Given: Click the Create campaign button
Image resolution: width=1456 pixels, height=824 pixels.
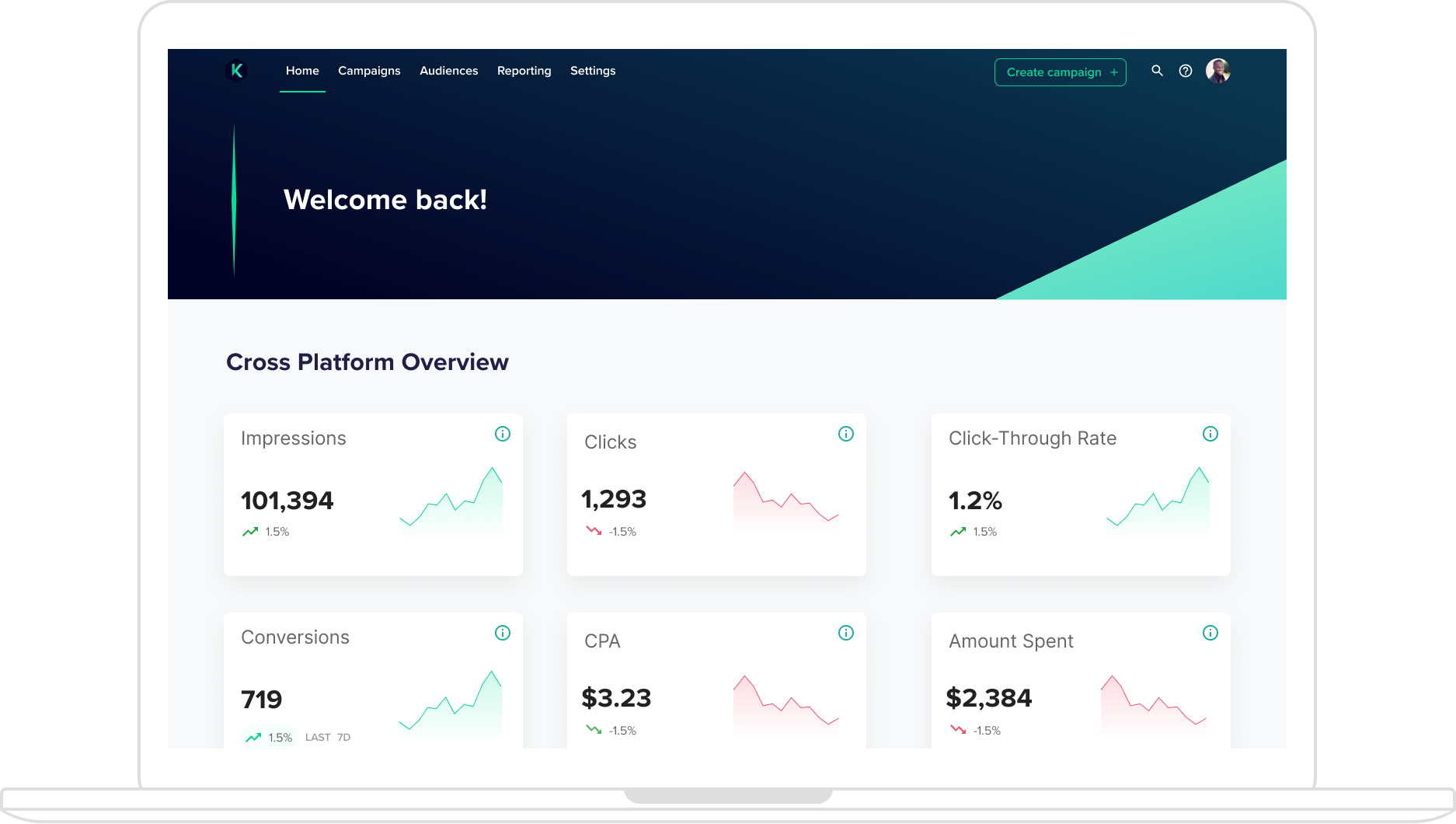Looking at the screenshot, I should [x=1060, y=72].
